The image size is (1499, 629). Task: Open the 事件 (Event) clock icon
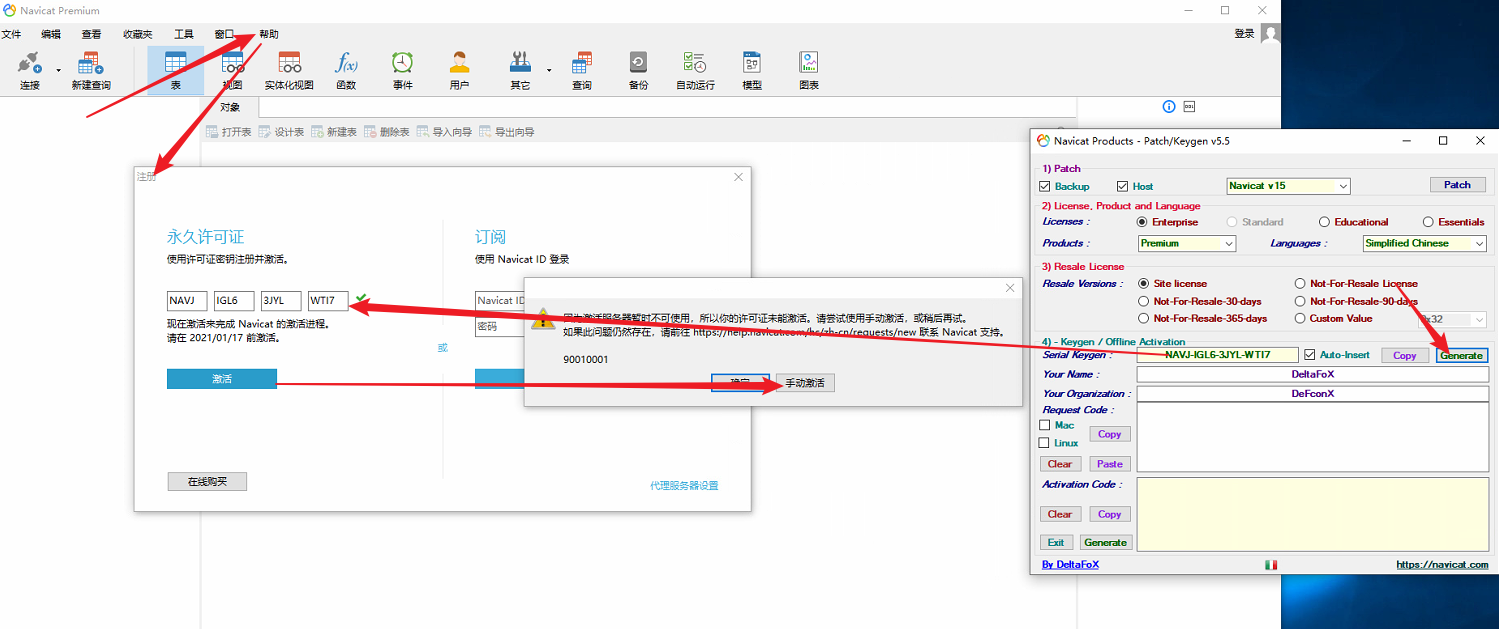tap(402, 70)
